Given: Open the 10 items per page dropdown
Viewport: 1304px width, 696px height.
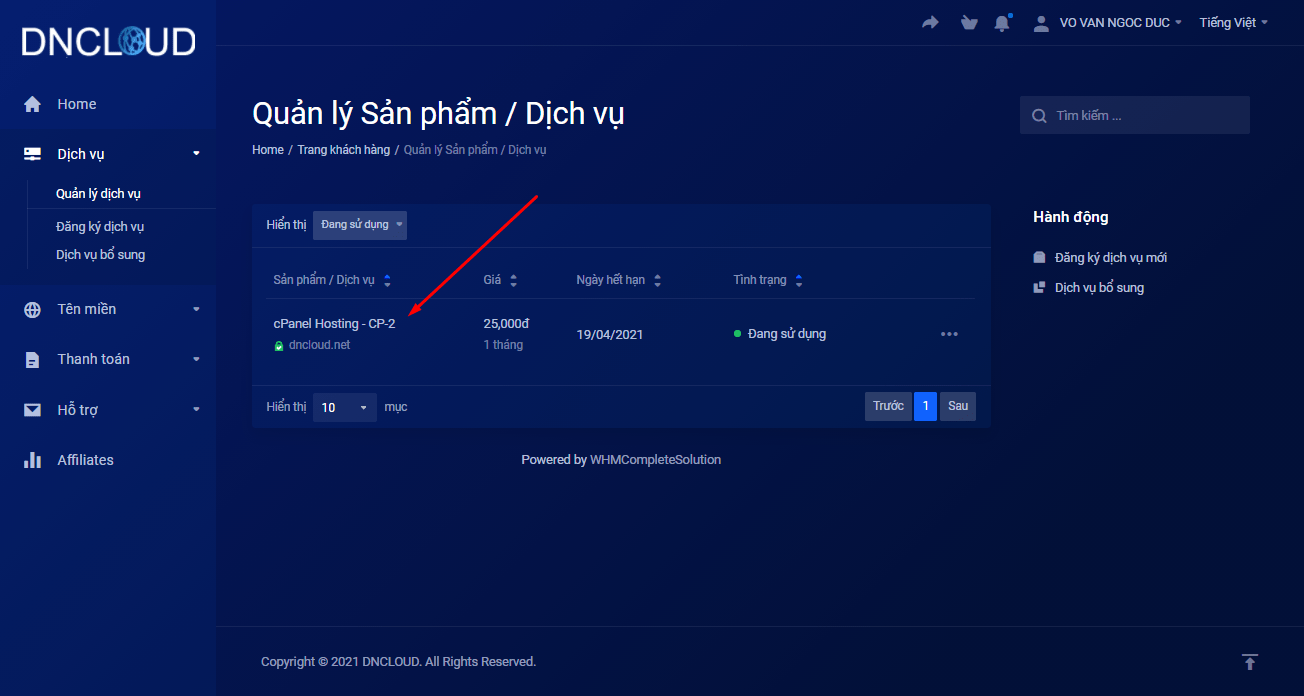Looking at the screenshot, I should (345, 407).
